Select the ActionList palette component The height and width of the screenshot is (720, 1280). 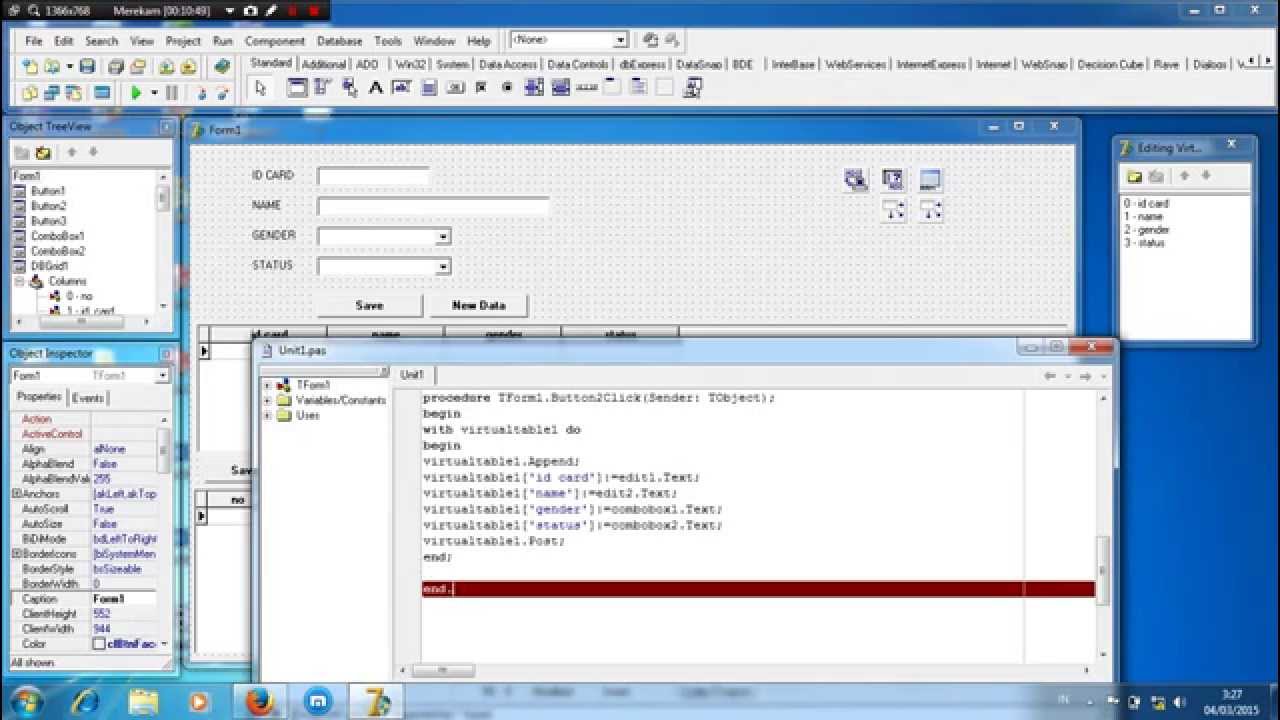(692, 88)
